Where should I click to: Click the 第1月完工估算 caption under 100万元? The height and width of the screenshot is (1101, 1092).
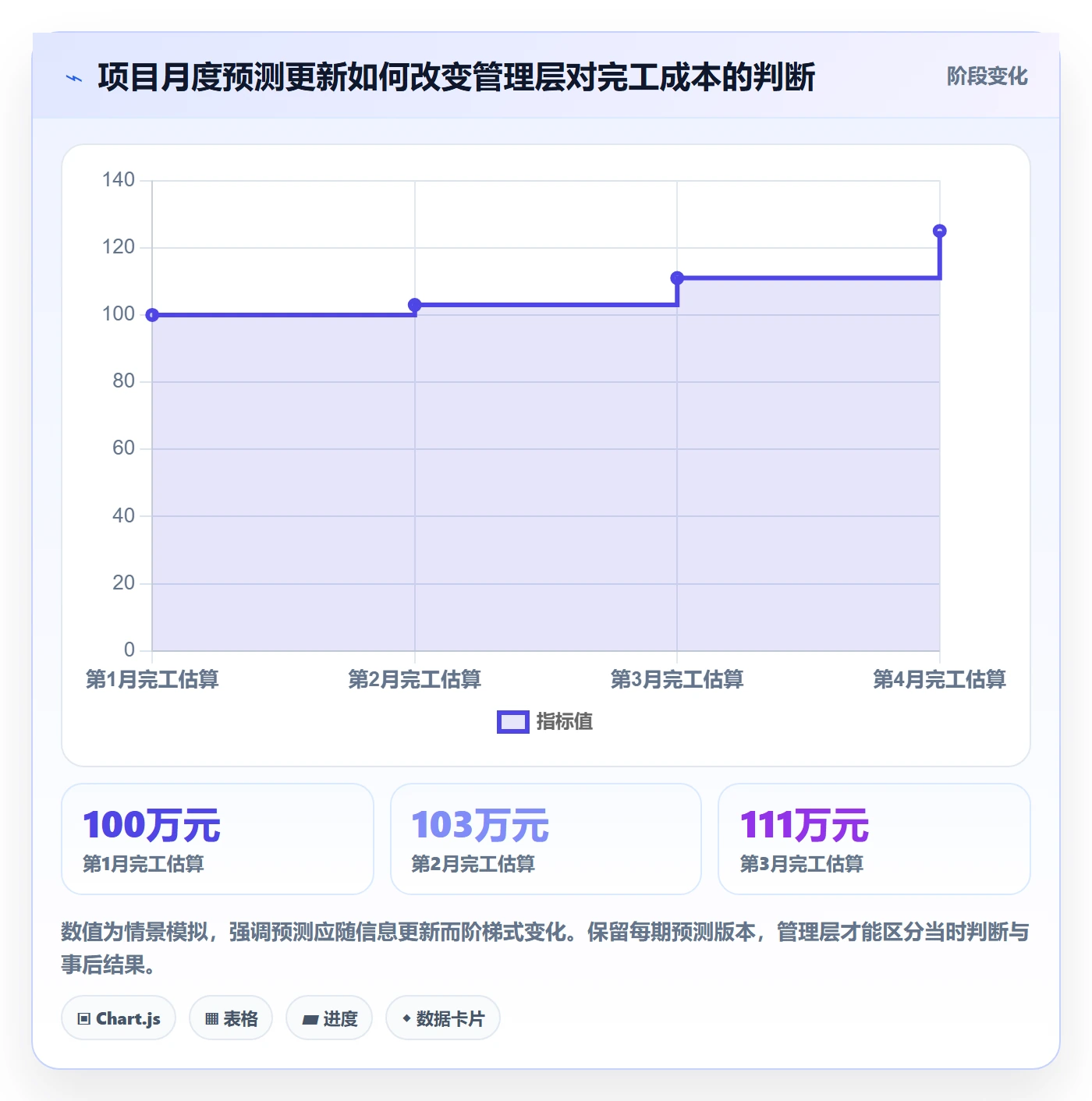pyautogui.click(x=144, y=864)
